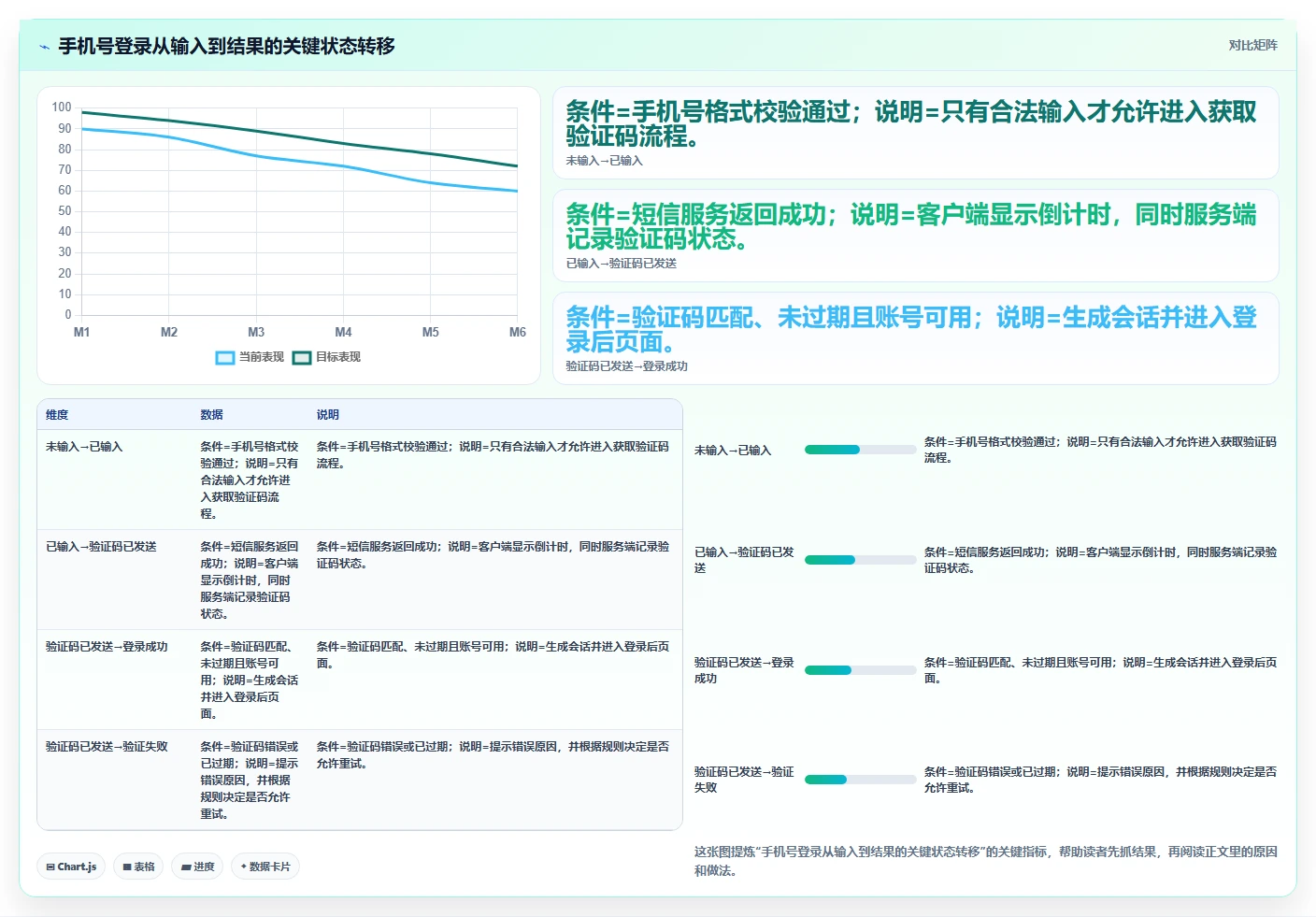Click the progress bar for 已输入→验证码已发送
1316x917 pixels.
point(860,560)
